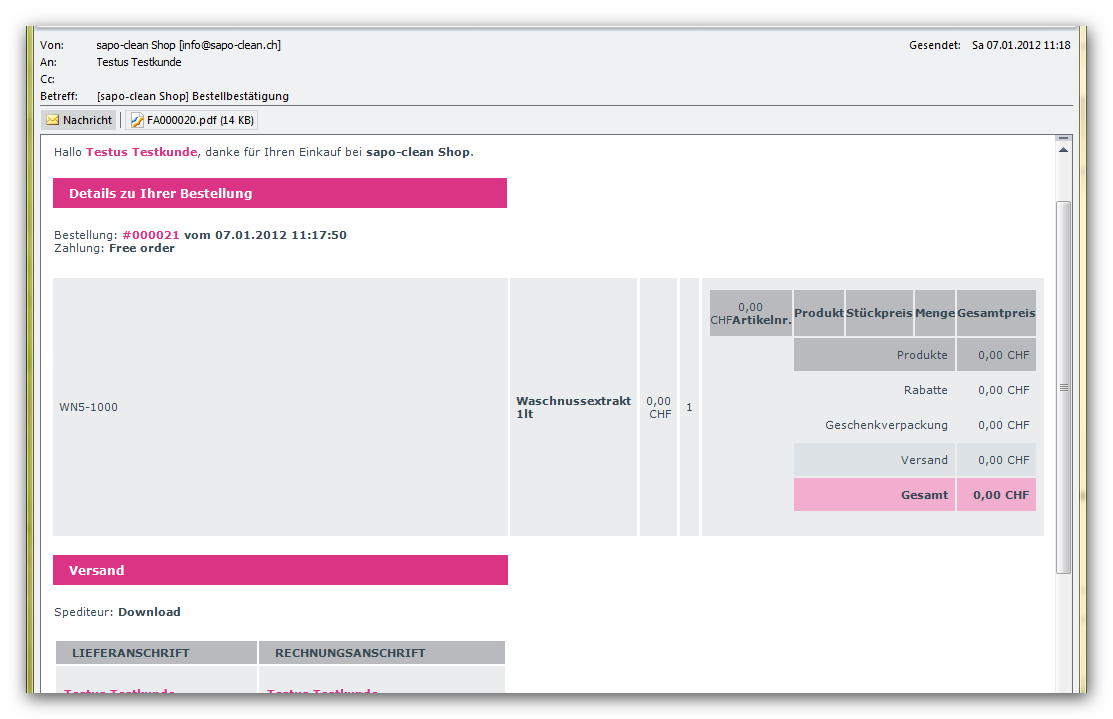Click order number #000021
The height and width of the screenshot is (719, 1113).
point(150,235)
